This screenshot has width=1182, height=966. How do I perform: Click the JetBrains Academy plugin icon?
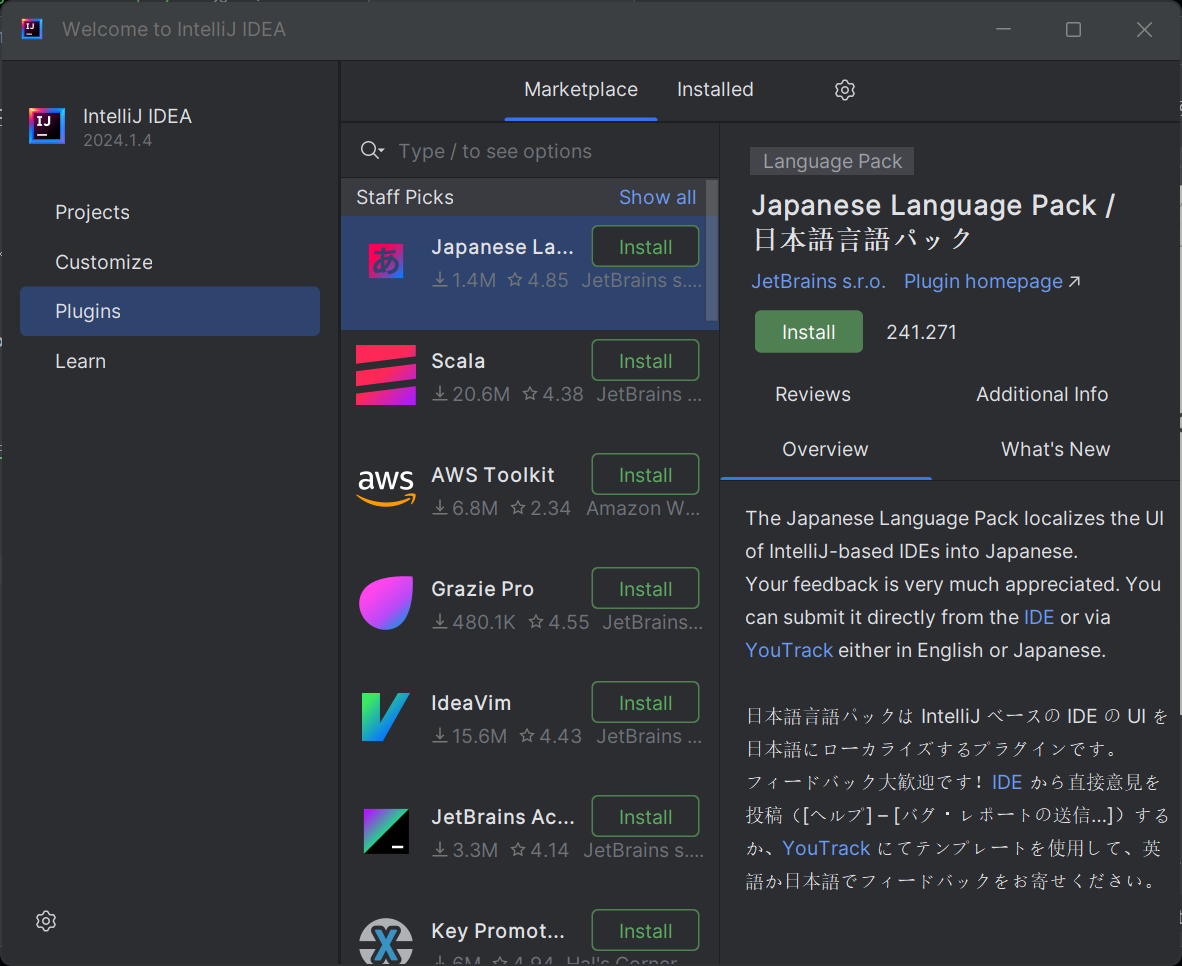(x=385, y=829)
